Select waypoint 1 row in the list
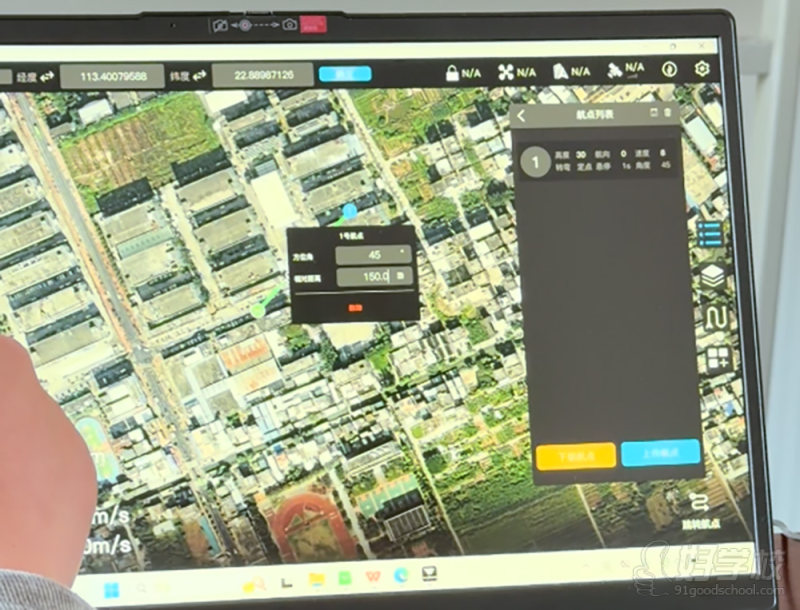Image resolution: width=800 pixels, height=610 pixels. 597,160
